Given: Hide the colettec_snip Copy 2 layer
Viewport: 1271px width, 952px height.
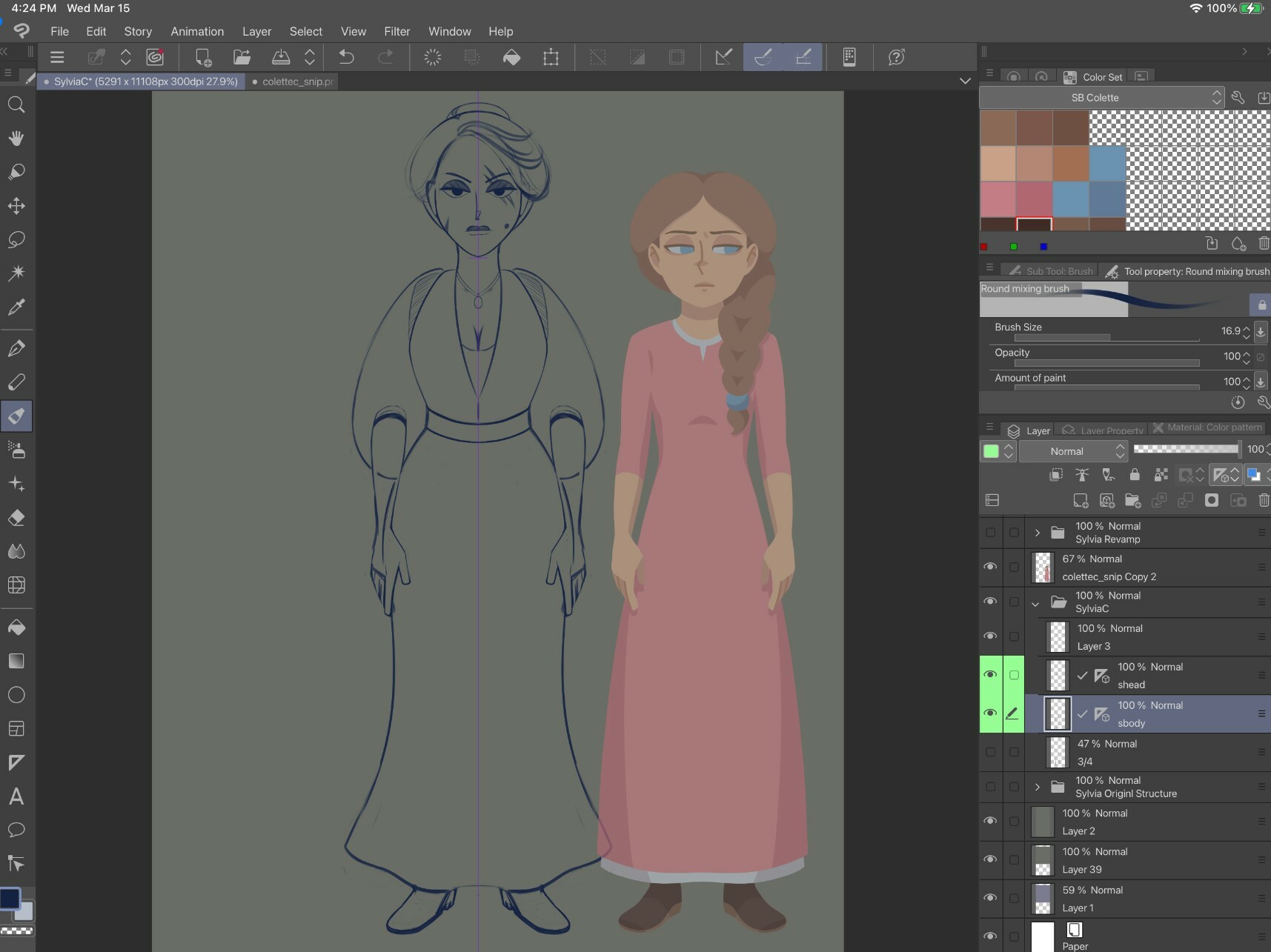Looking at the screenshot, I should coord(990,567).
